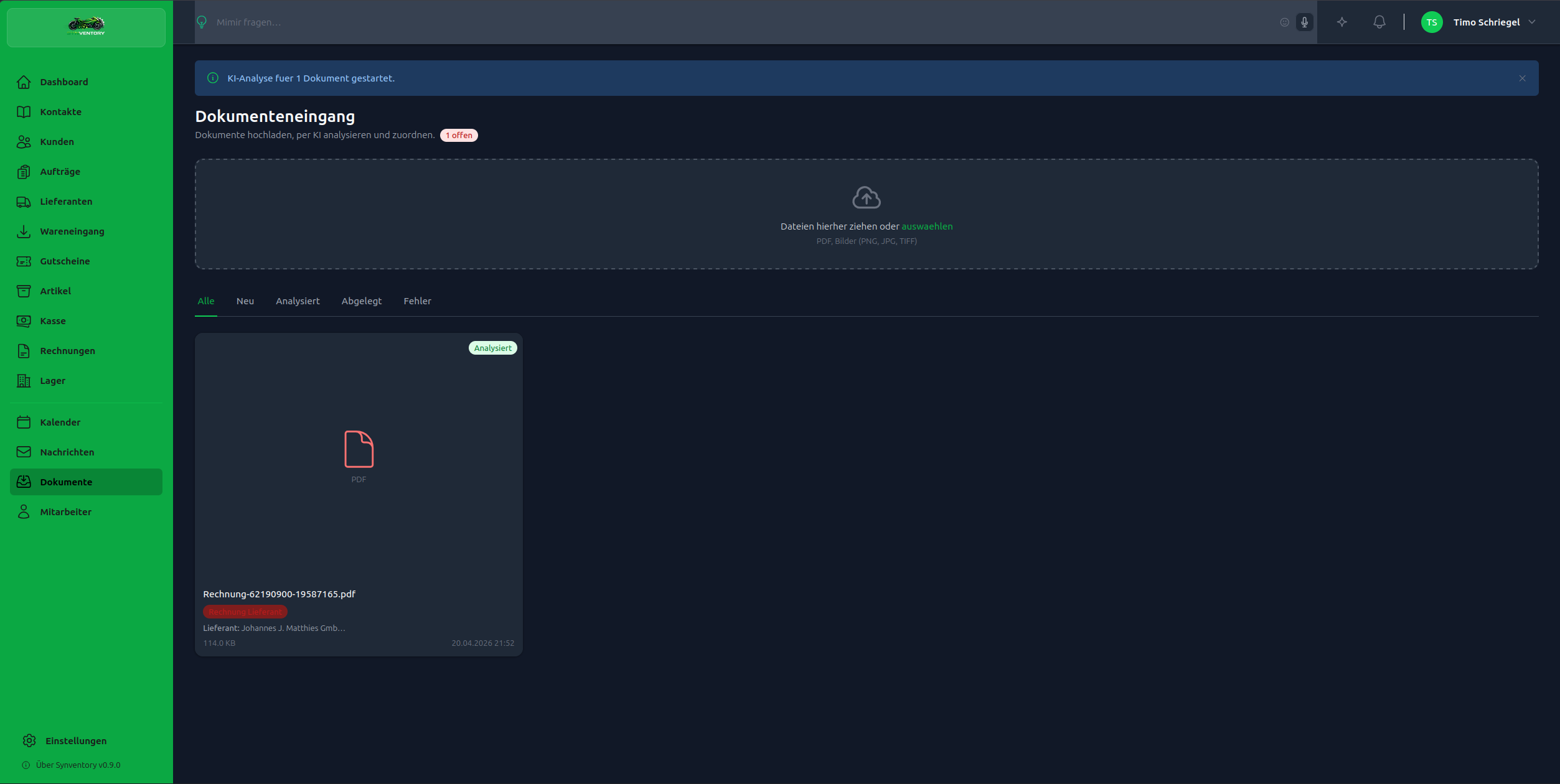The height and width of the screenshot is (784, 1560).
Task: Open the notifications bell
Action: pyautogui.click(x=1379, y=22)
